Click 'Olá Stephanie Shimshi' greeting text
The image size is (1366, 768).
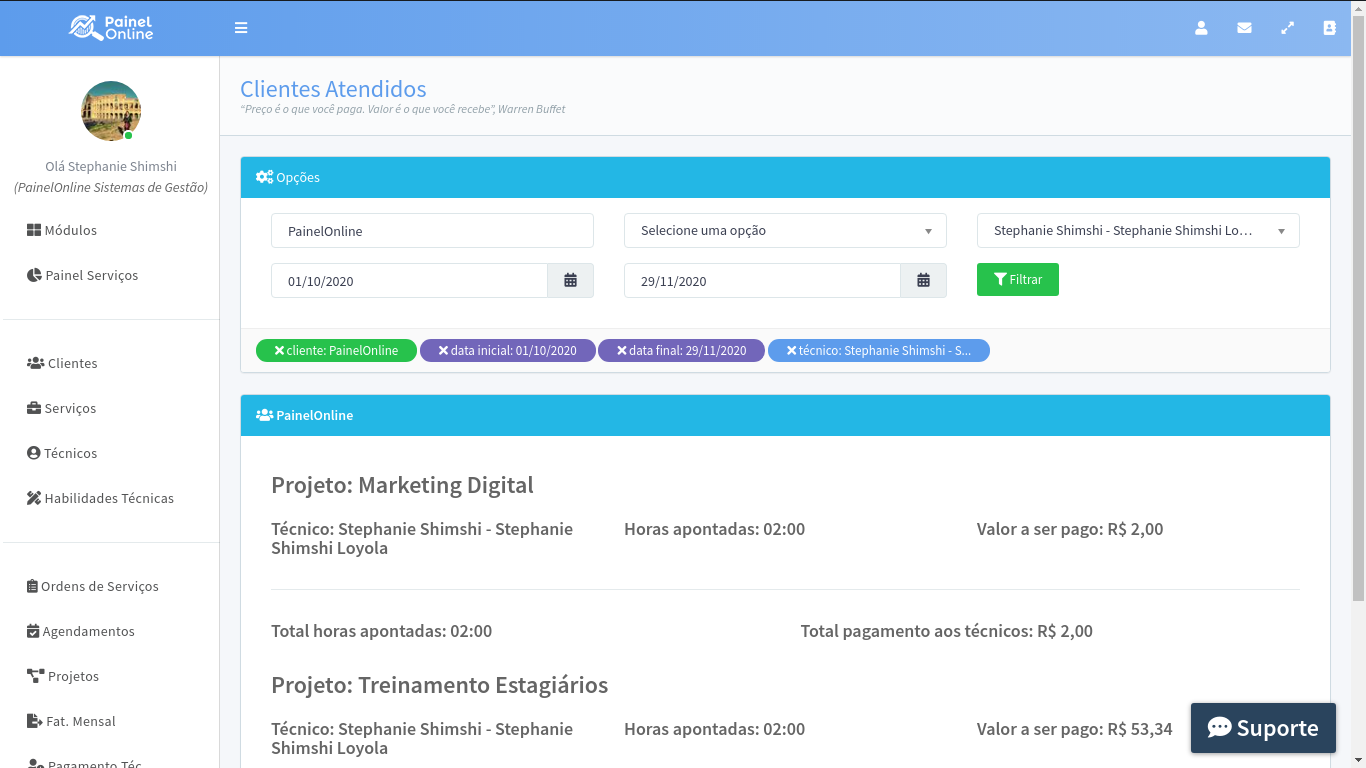(x=111, y=166)
